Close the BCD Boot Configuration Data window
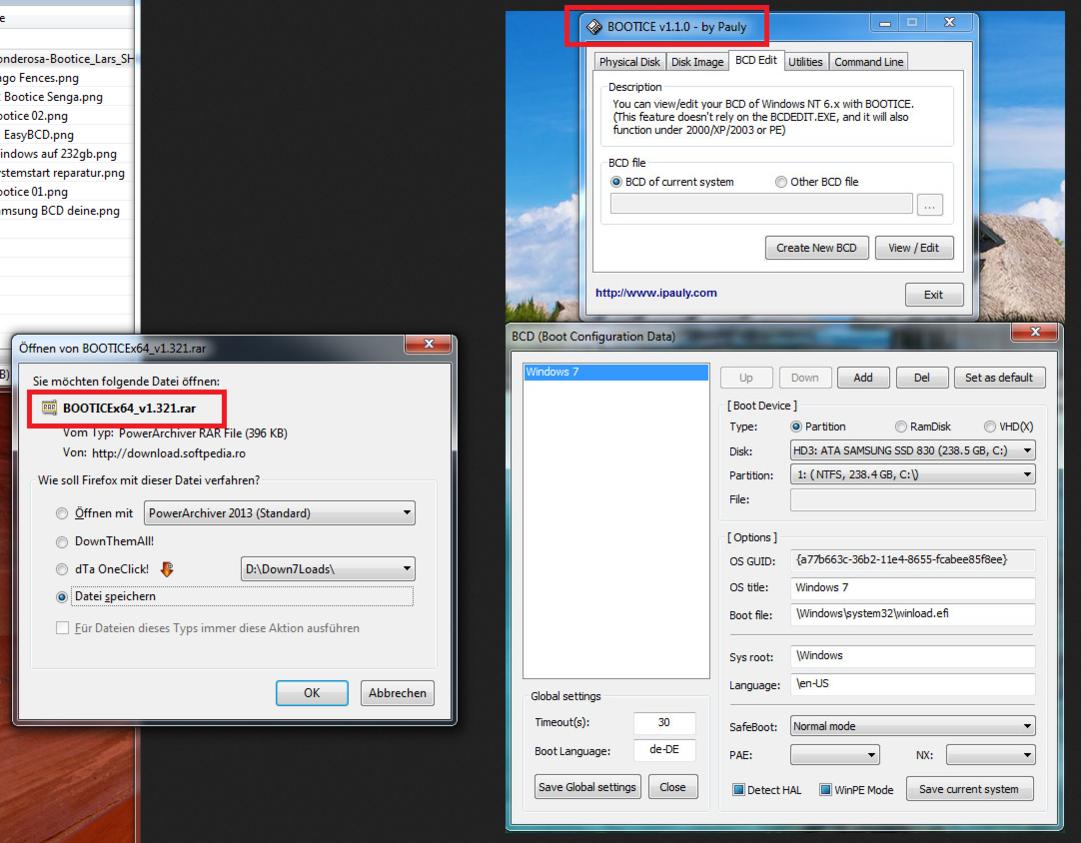The image size is (1081, 843). click(1034, 332)
